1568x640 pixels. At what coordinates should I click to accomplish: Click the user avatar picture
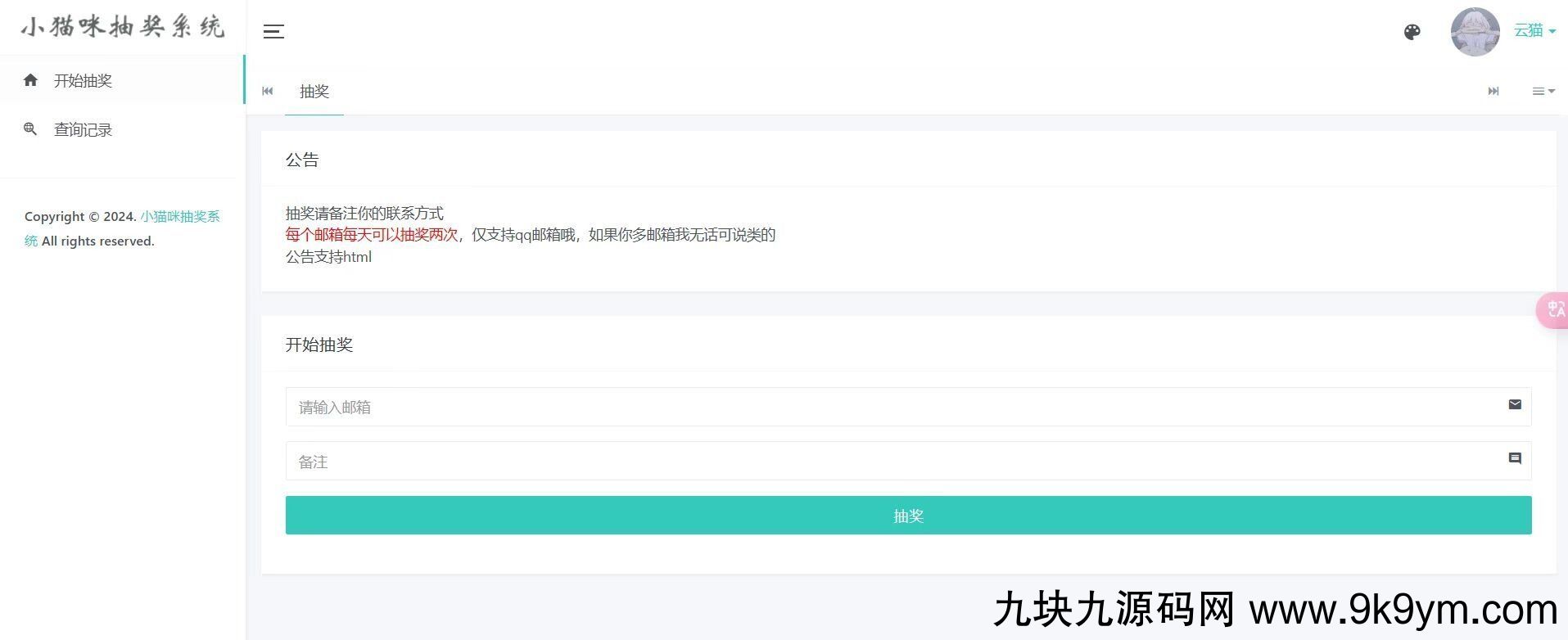[x=1475, y=32]
